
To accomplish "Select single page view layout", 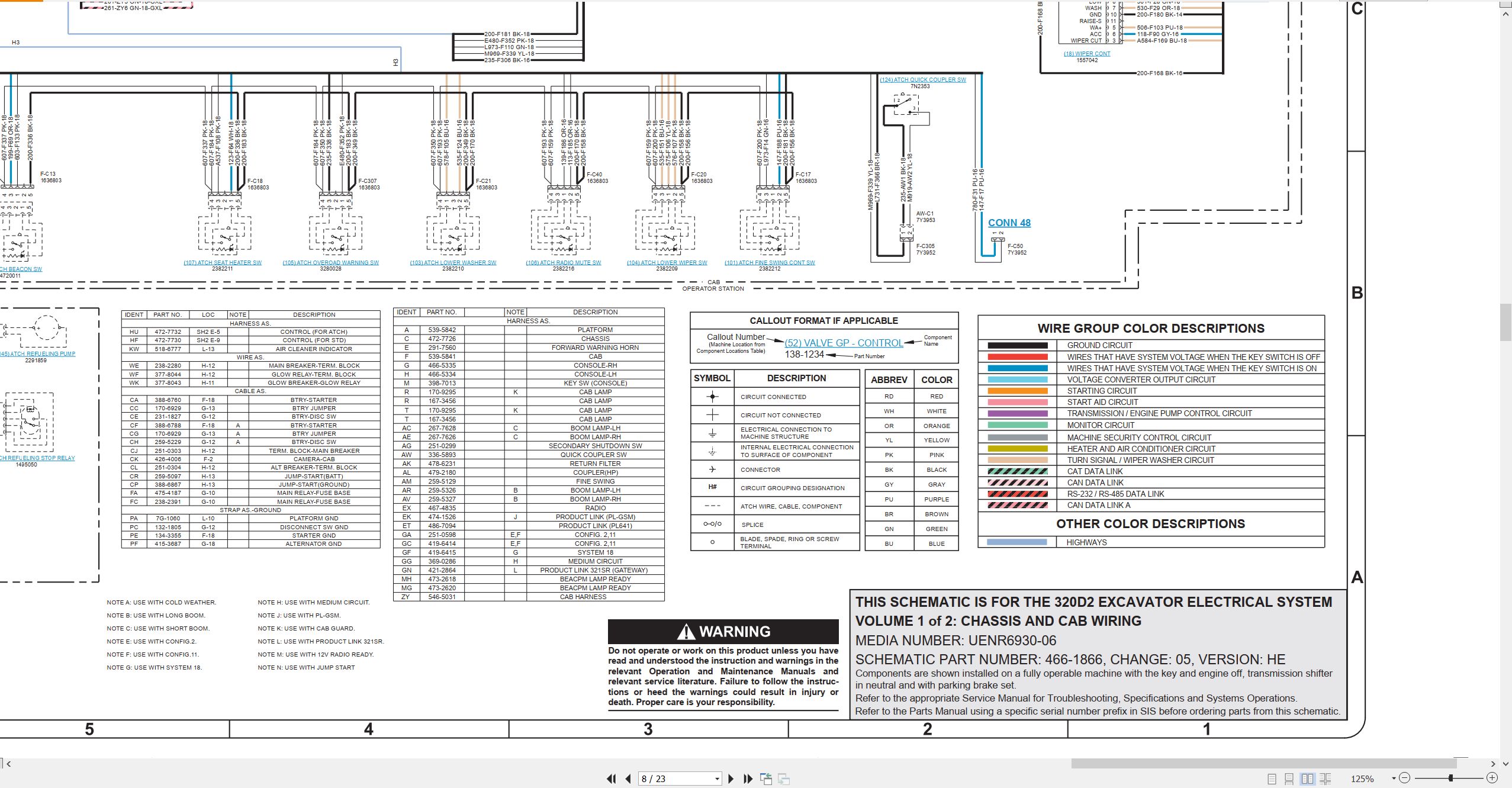I will click(x=1272, y=779).
